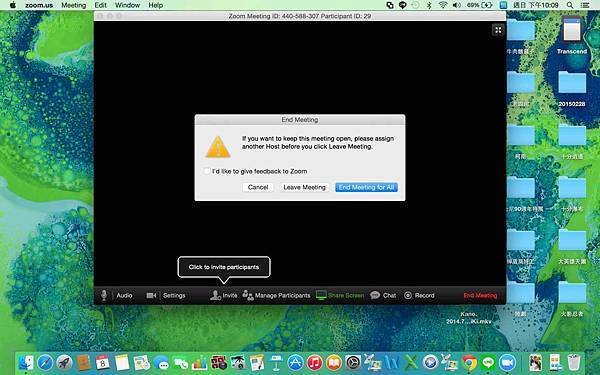This screenshot has height=375, width=600.
Task: Open Settings next to video icon
Action: 174,295
